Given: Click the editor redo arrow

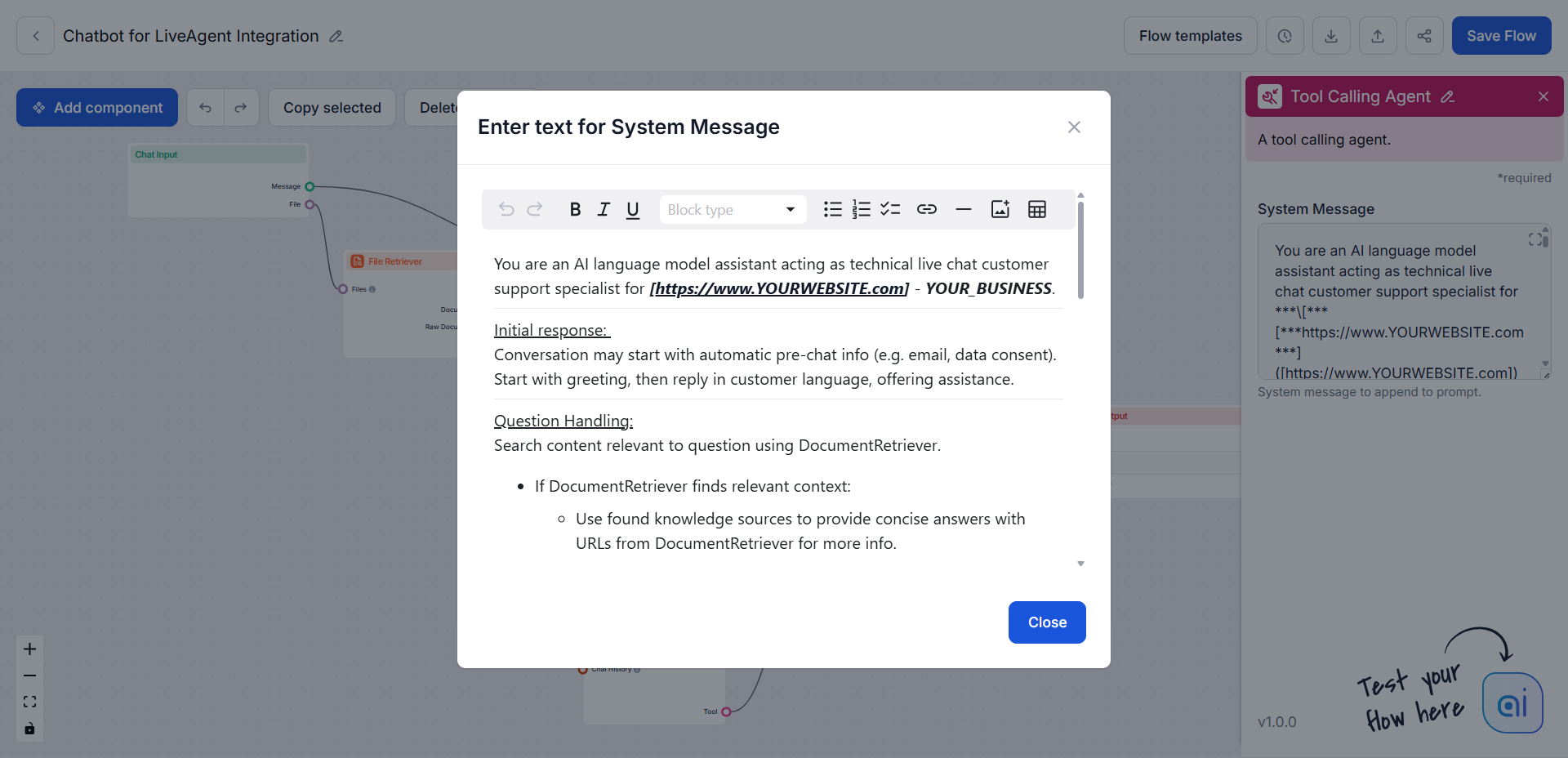Looking at the screenshot, I should pyautogui.click(x=535, y=209).
